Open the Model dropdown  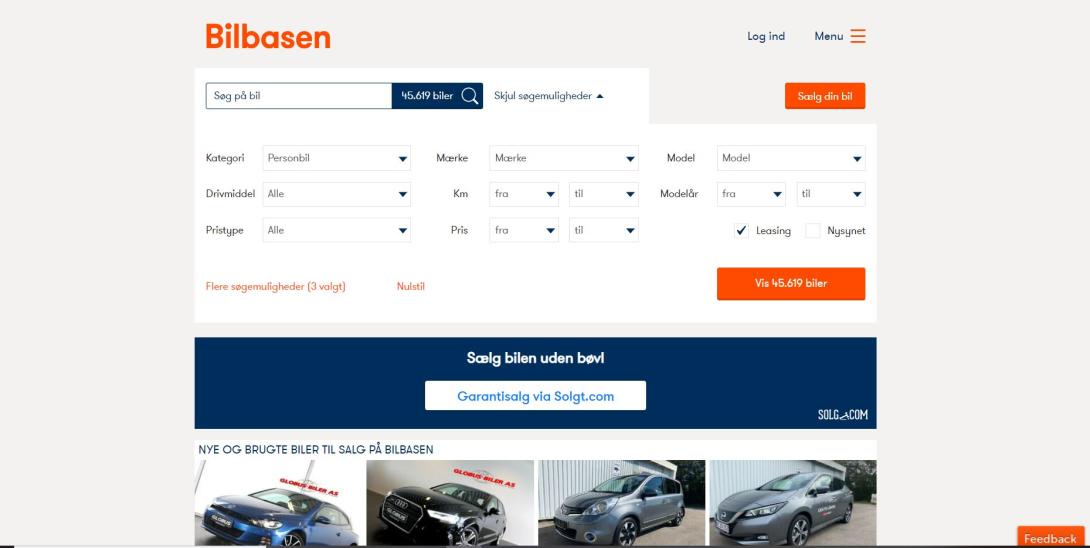791,158
